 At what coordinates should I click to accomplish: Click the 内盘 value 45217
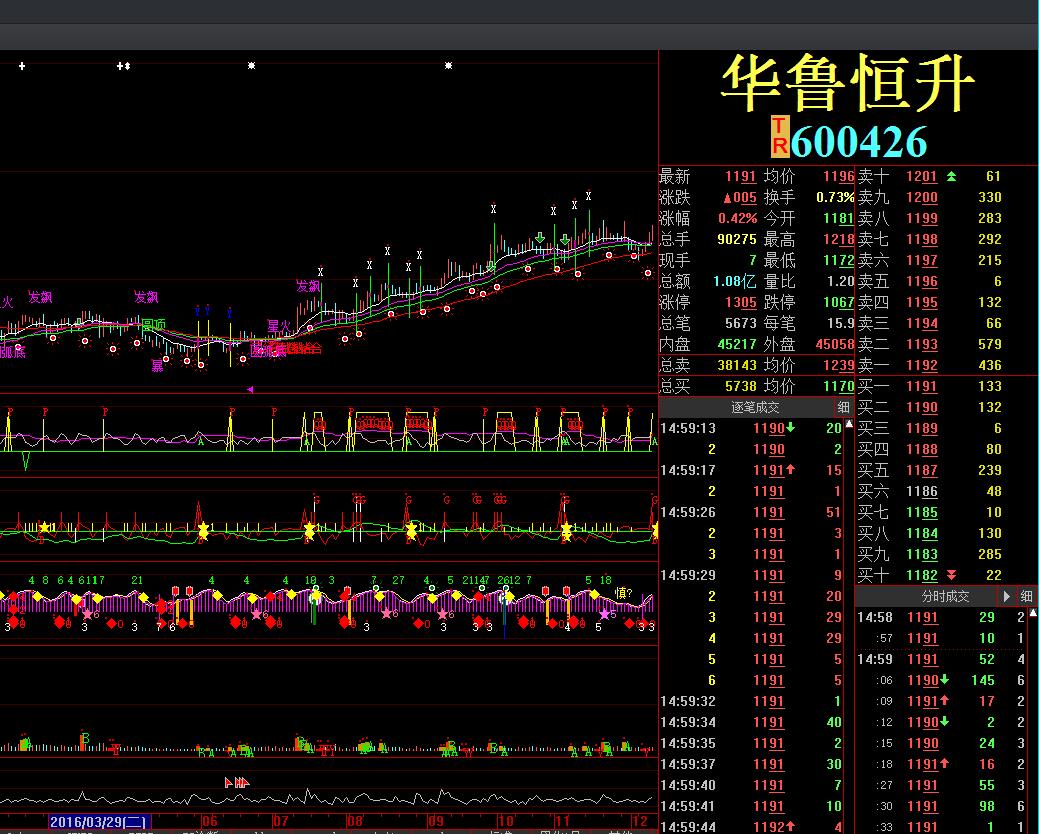737,344
